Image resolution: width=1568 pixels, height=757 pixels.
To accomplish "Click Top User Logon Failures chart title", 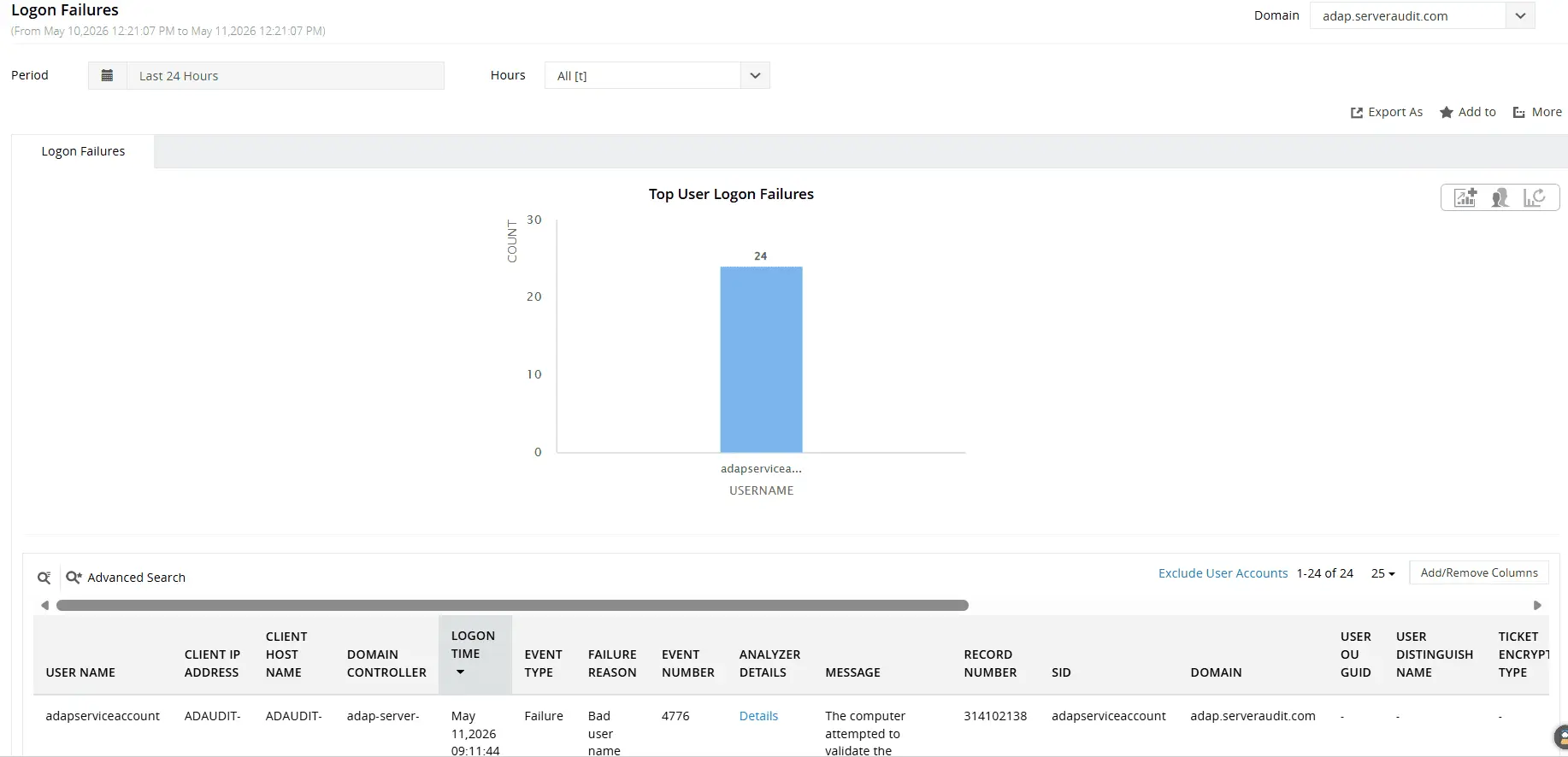I will coord(731,194).
